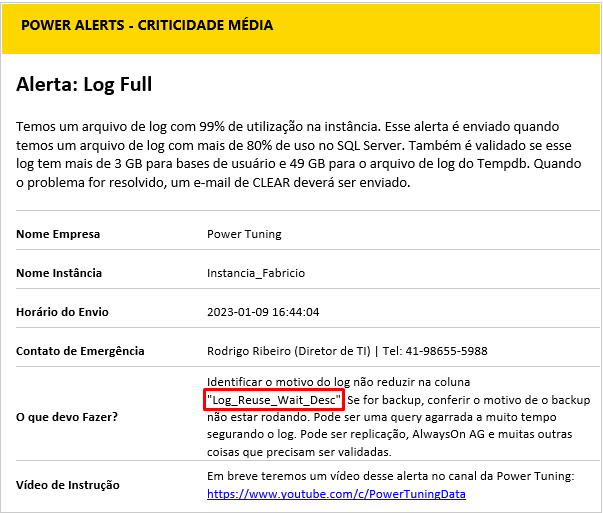Select the '"Log_Reuse_Wait_Desc"' column name text
Viewport: 603px width, 513px height.
pyautogui.click(x=273, y=400)
